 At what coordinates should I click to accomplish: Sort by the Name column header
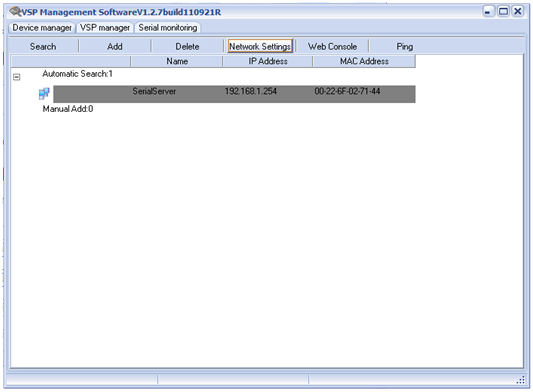[177, 61]
